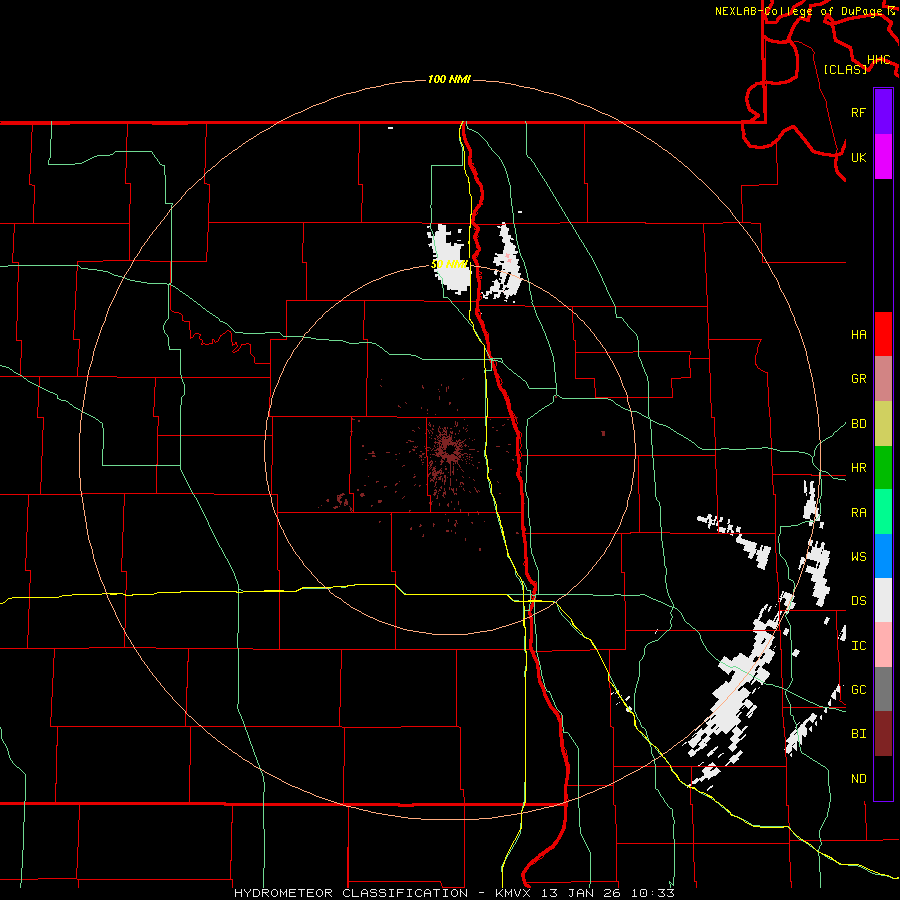
Task: Click the "WS" legend label
Action: click(x=858, y=557)
